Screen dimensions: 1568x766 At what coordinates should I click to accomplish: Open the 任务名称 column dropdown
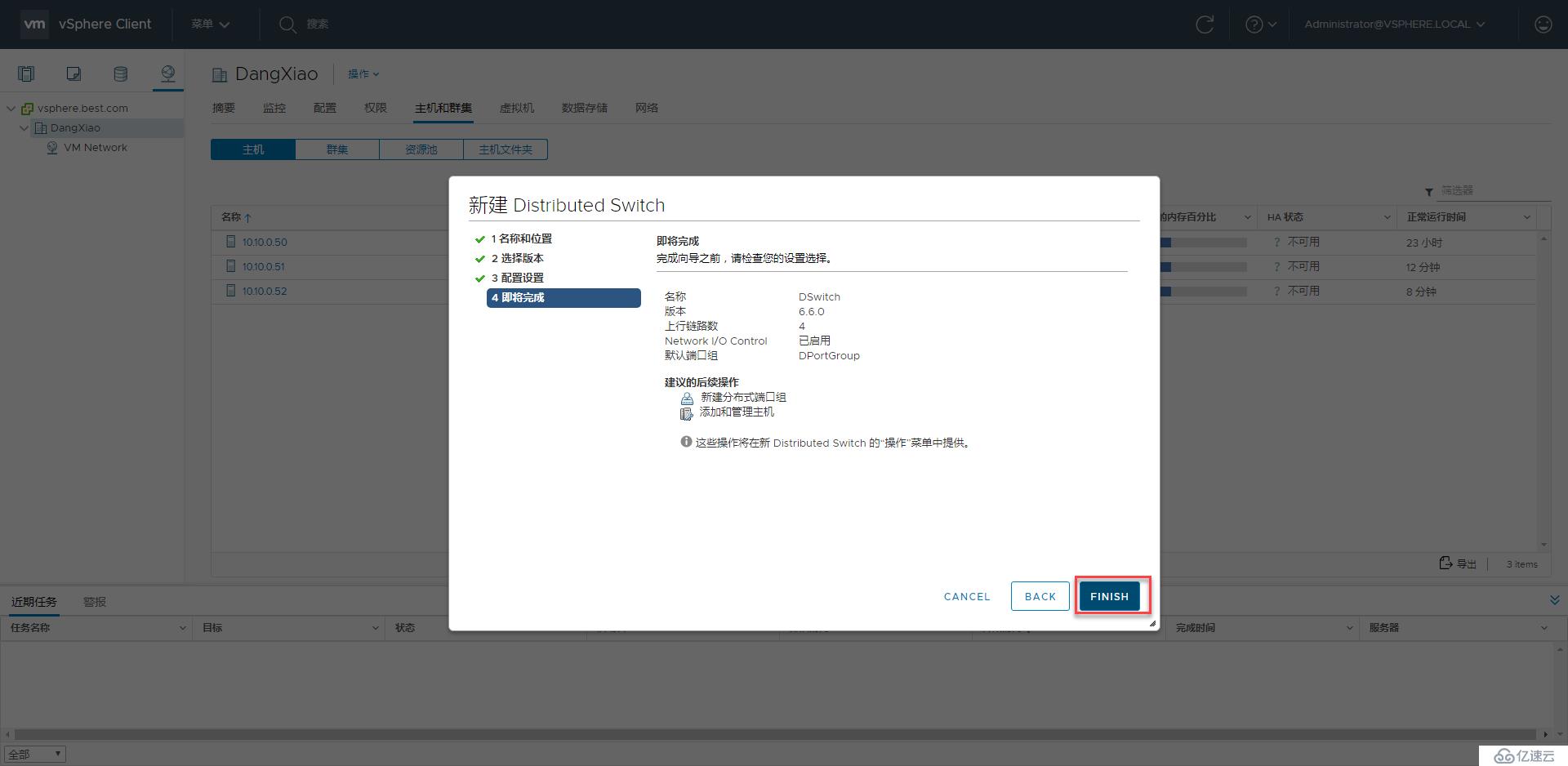[182, 628]
